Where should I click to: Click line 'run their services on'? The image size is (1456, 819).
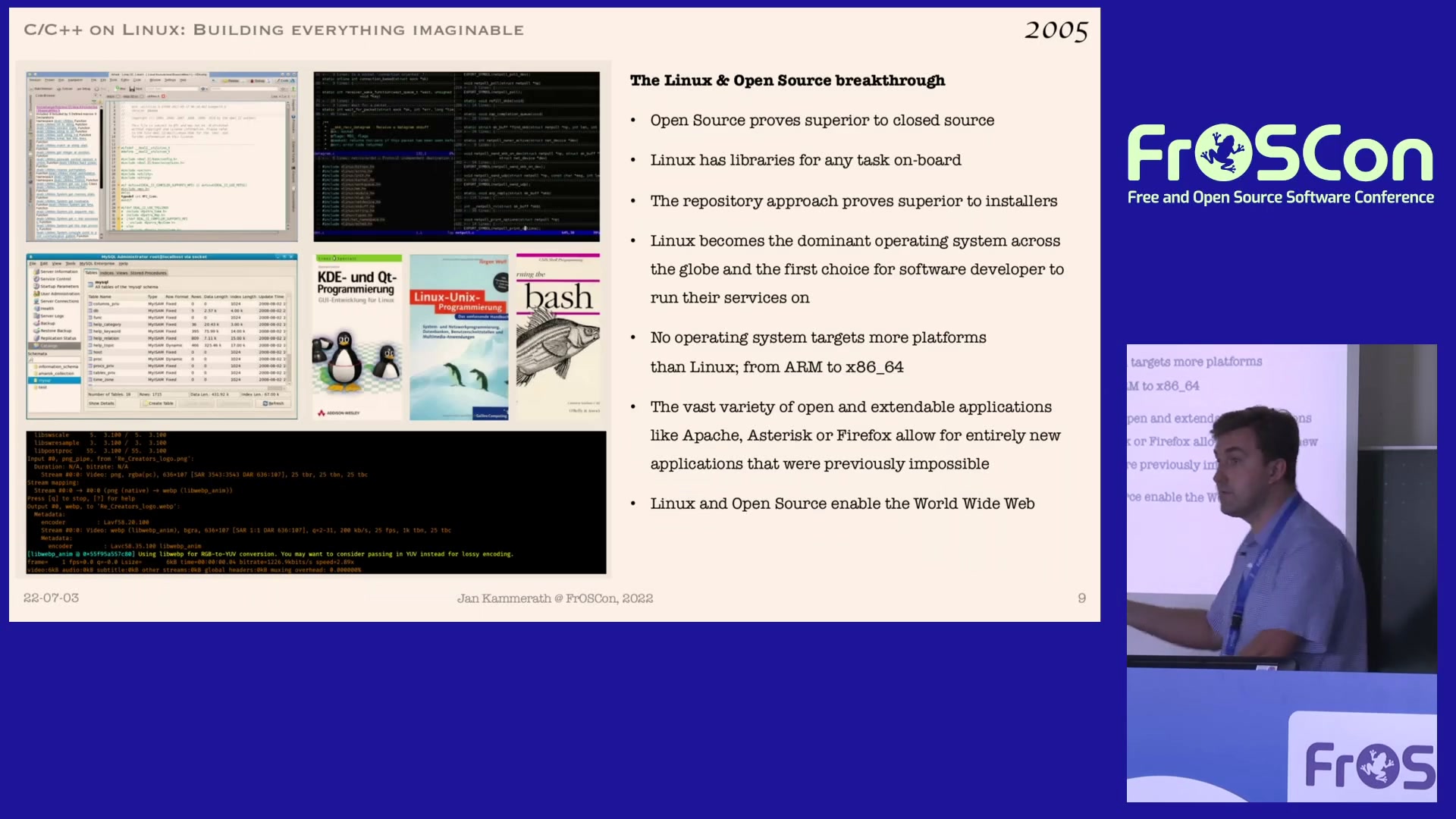point(730,298)
